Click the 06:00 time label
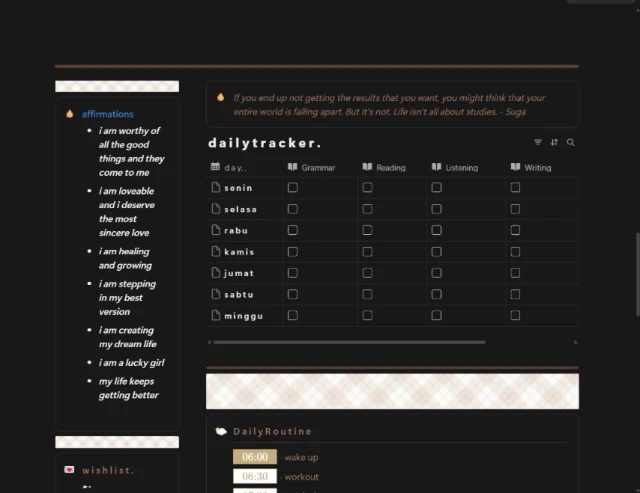The image size is (640, 493). point(255,457)
